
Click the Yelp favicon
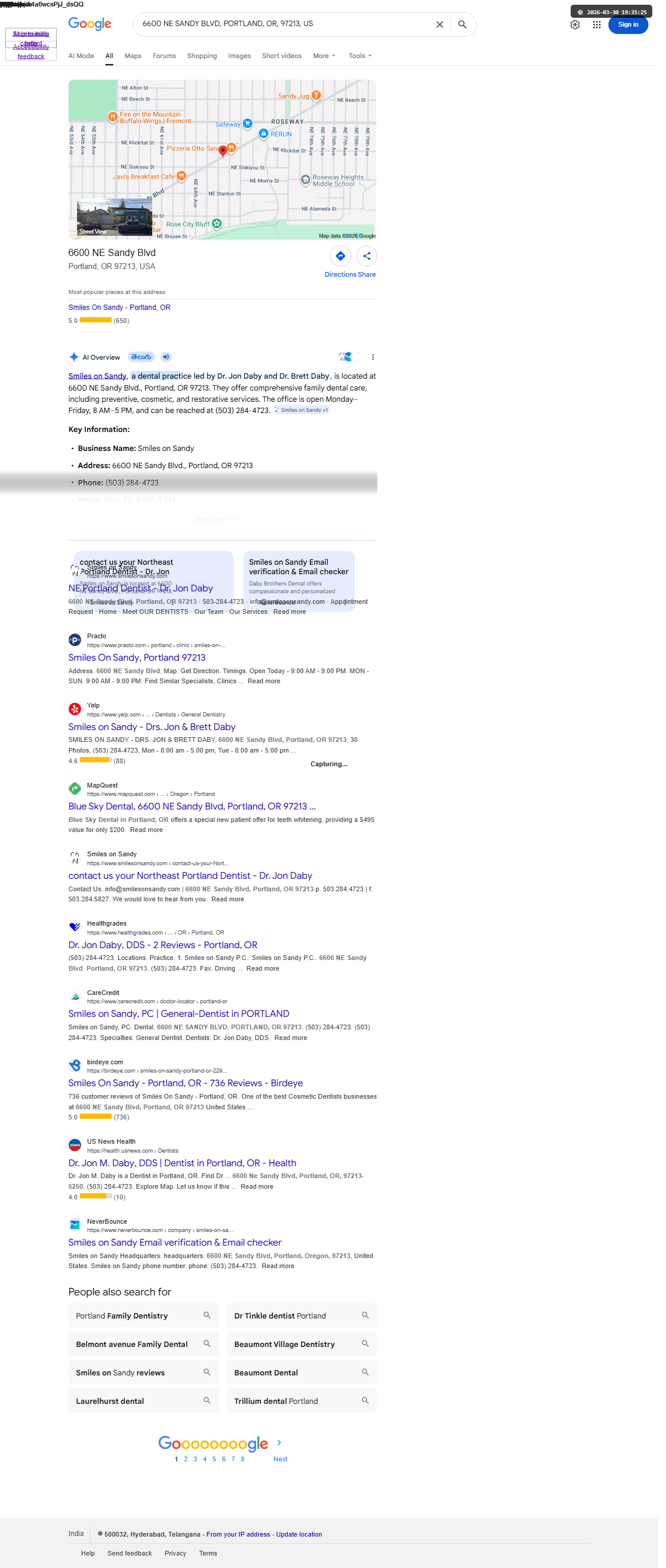point(75,709)
